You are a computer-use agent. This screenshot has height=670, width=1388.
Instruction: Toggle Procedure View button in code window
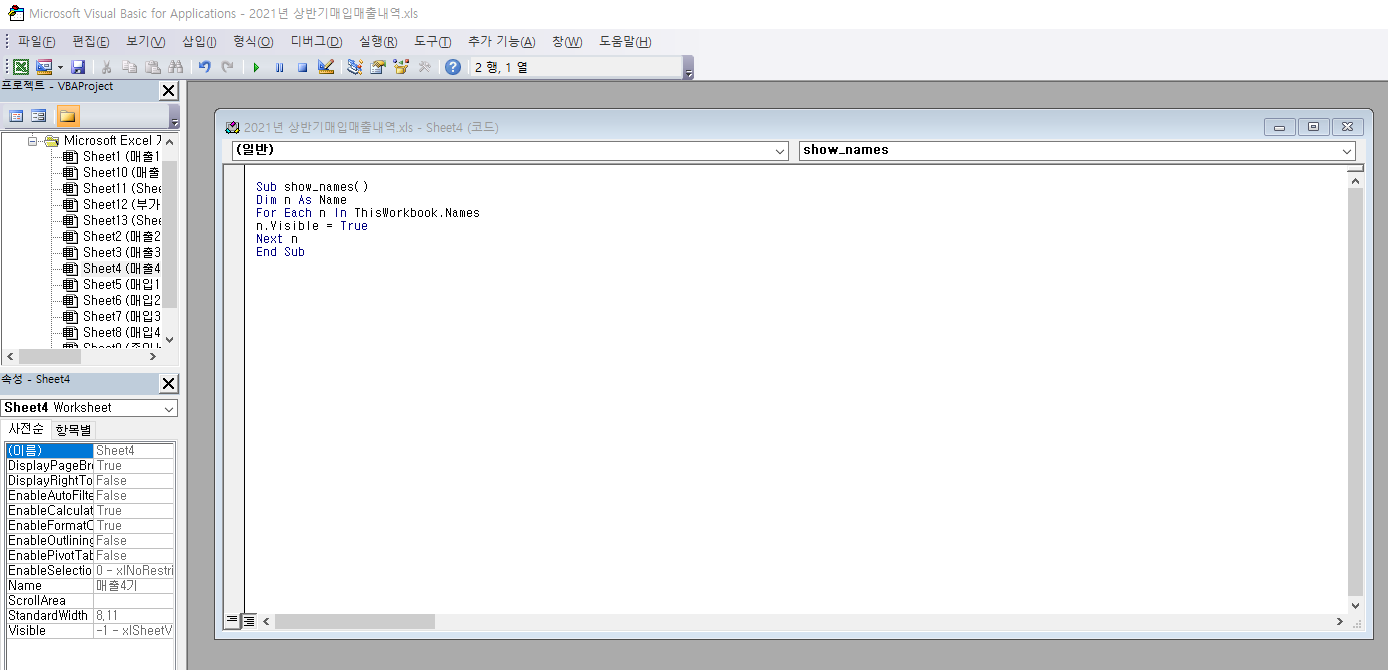(232, 621)
